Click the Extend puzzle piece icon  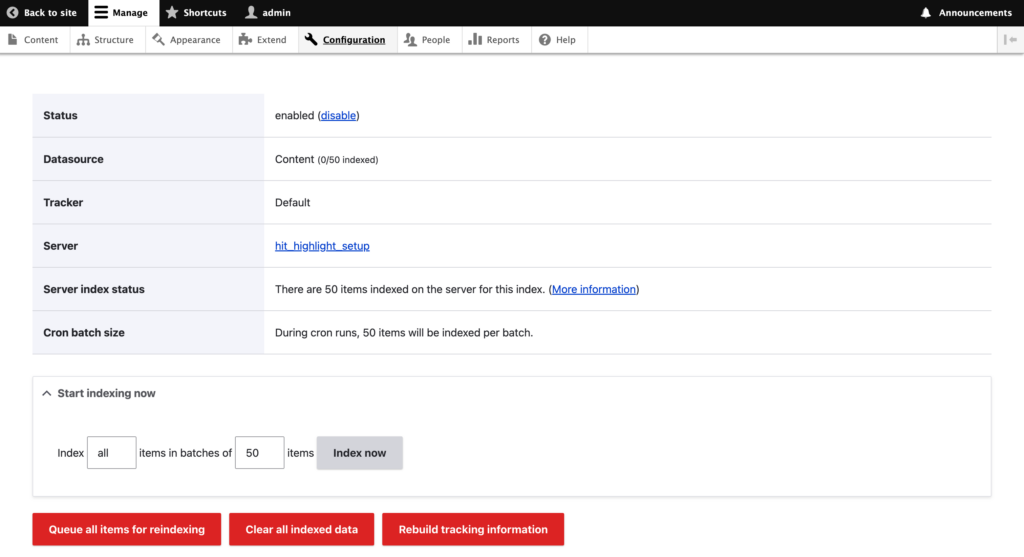tap(245, 40)
